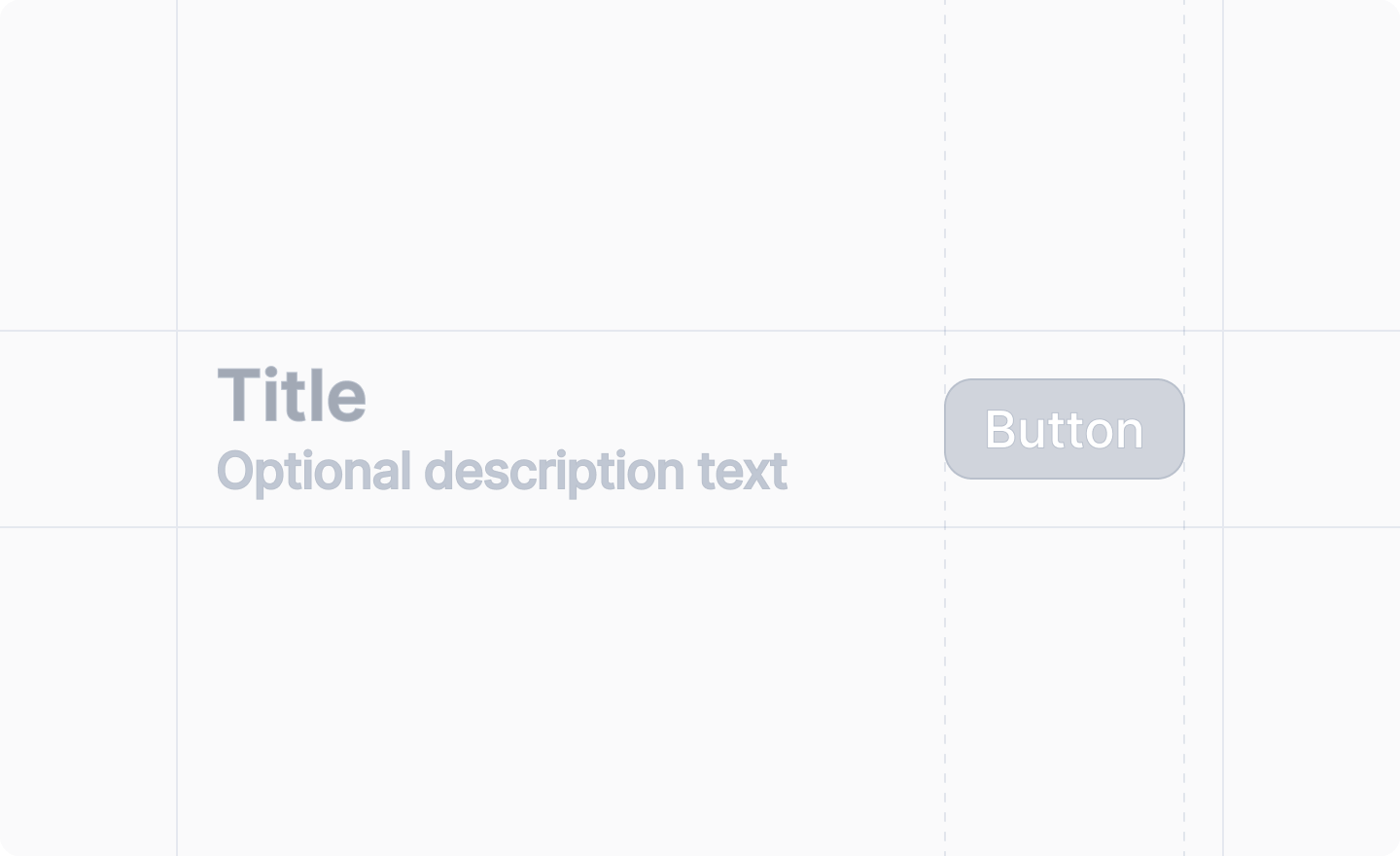This screenshot has height=856, width=1400.
Task: Click the gray Button
Action: 1064,429
